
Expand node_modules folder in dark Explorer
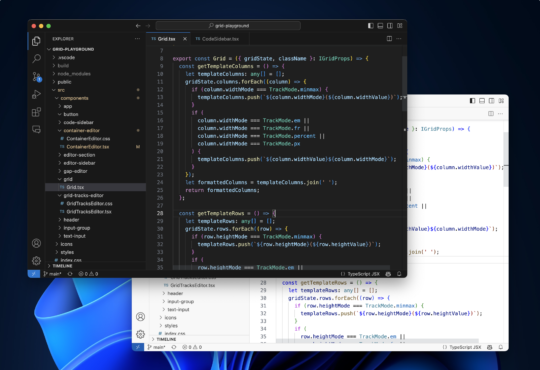[95, 74]
